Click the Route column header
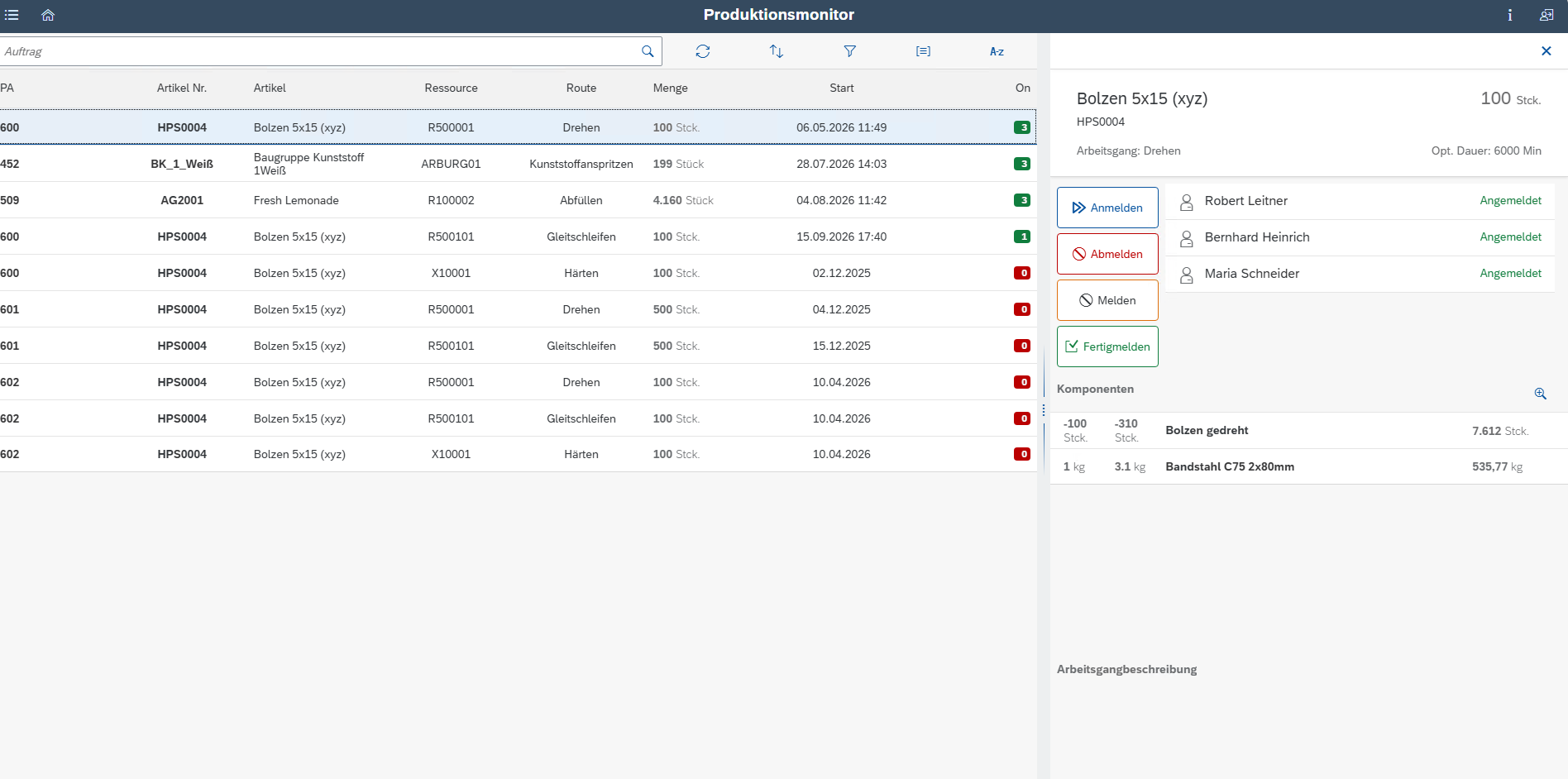 point(581,88)
